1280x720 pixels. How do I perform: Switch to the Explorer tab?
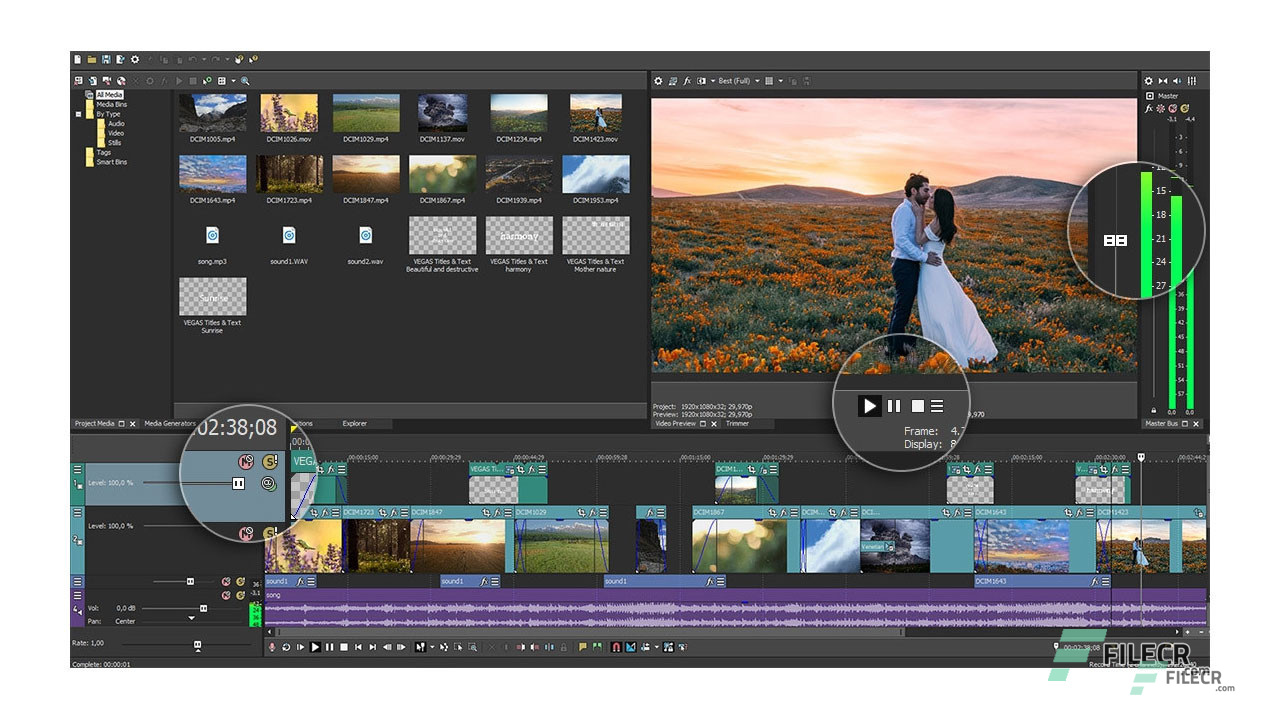tap(354, 424)
